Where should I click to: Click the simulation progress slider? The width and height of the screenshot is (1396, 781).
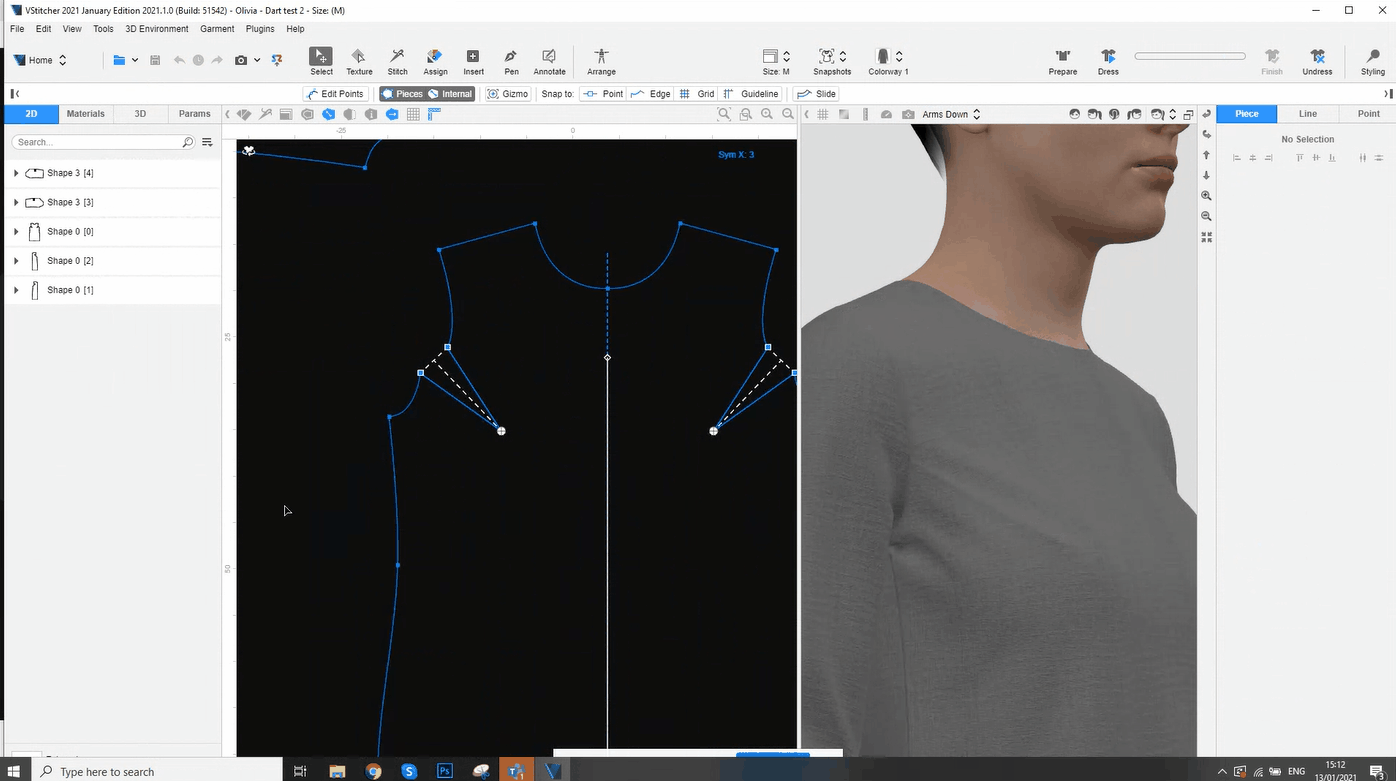(1190, 56)
